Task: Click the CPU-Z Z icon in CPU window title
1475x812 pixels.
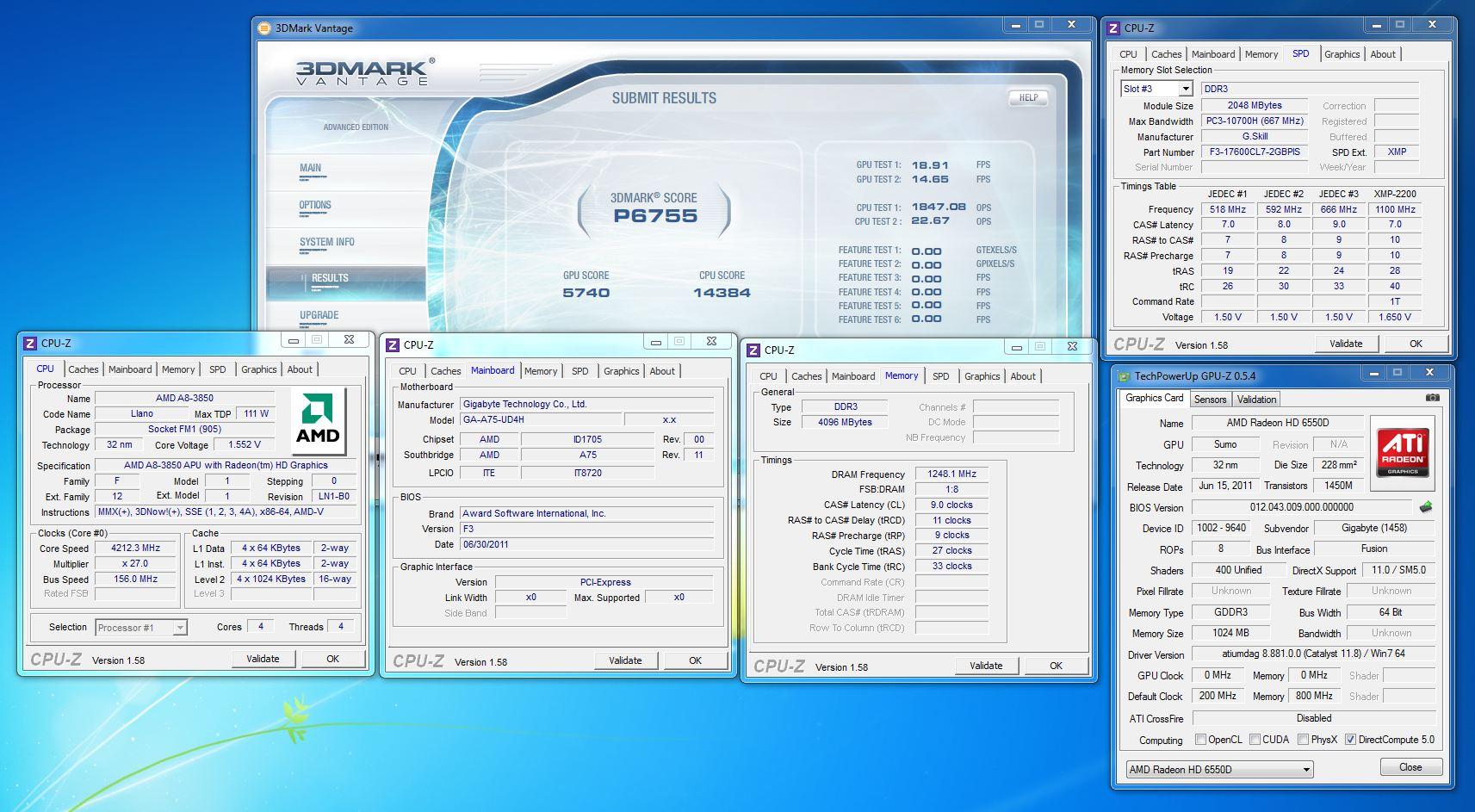Action: point(30,343)
